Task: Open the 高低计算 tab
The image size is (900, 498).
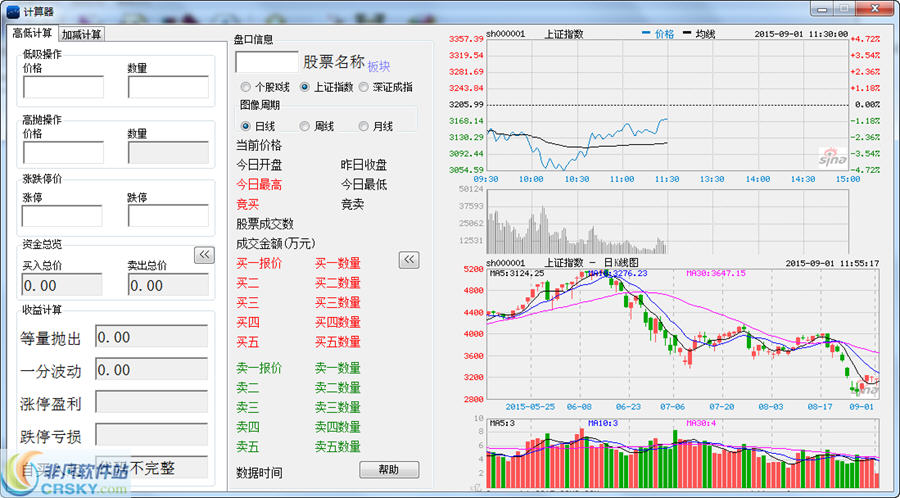Action: (32, 33)
